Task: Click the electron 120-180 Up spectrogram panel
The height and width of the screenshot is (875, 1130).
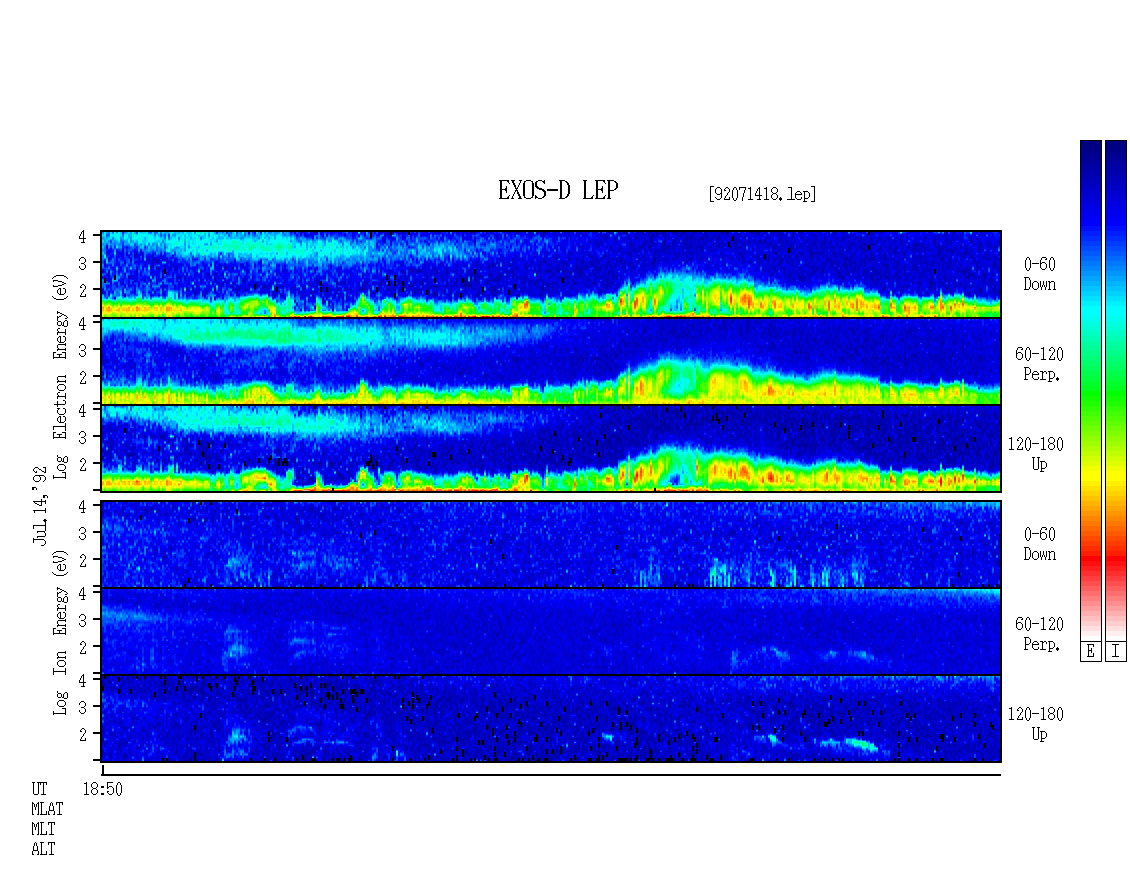Action: 551,448
